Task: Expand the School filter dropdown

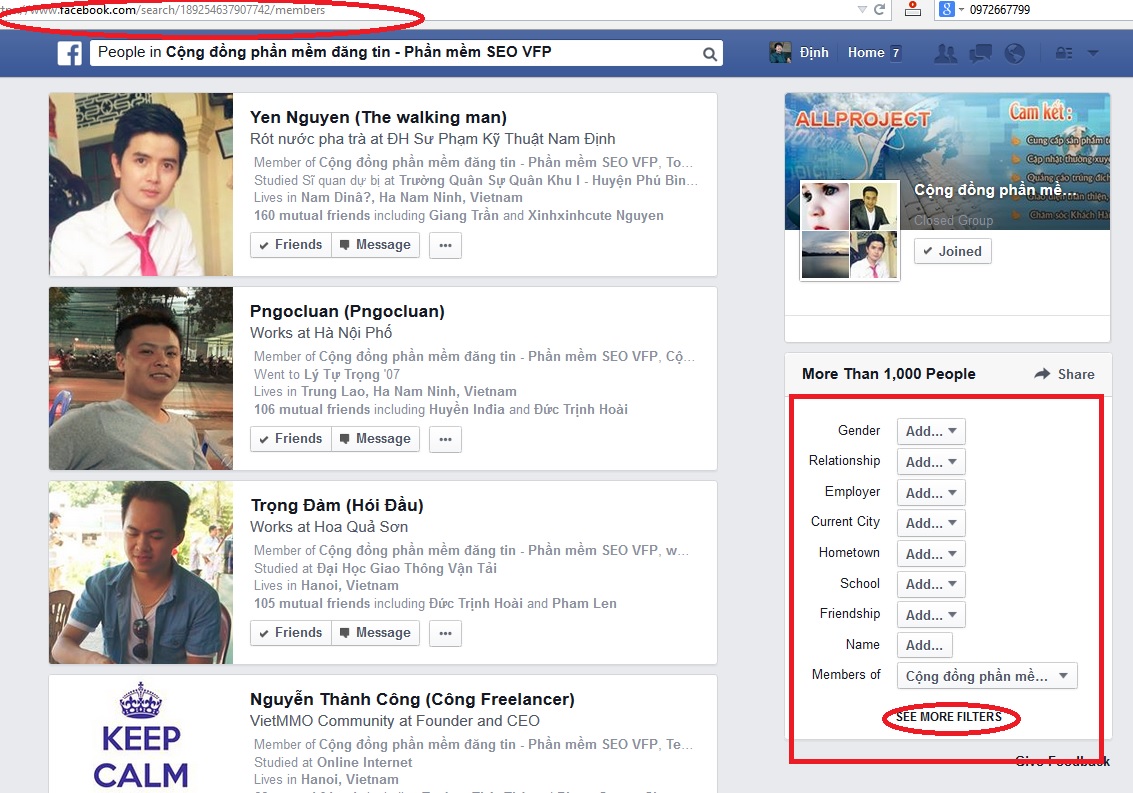Action: (931, 584)
